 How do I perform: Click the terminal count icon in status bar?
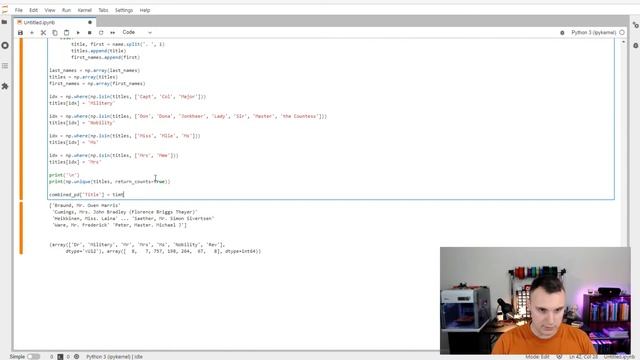(x=60, y=357)
